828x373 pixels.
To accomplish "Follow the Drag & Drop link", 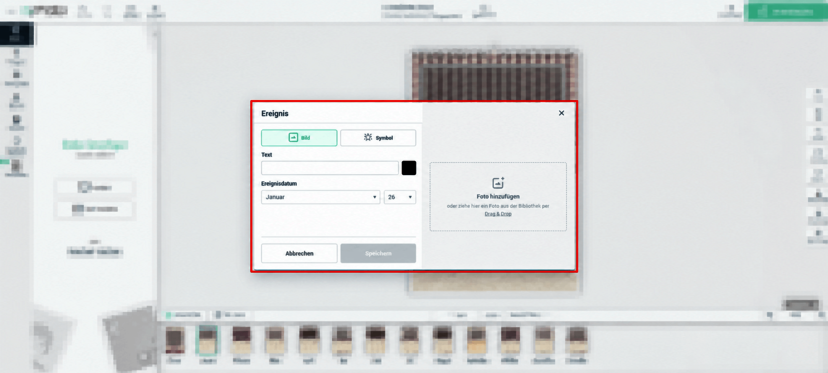I will point(498,214).
